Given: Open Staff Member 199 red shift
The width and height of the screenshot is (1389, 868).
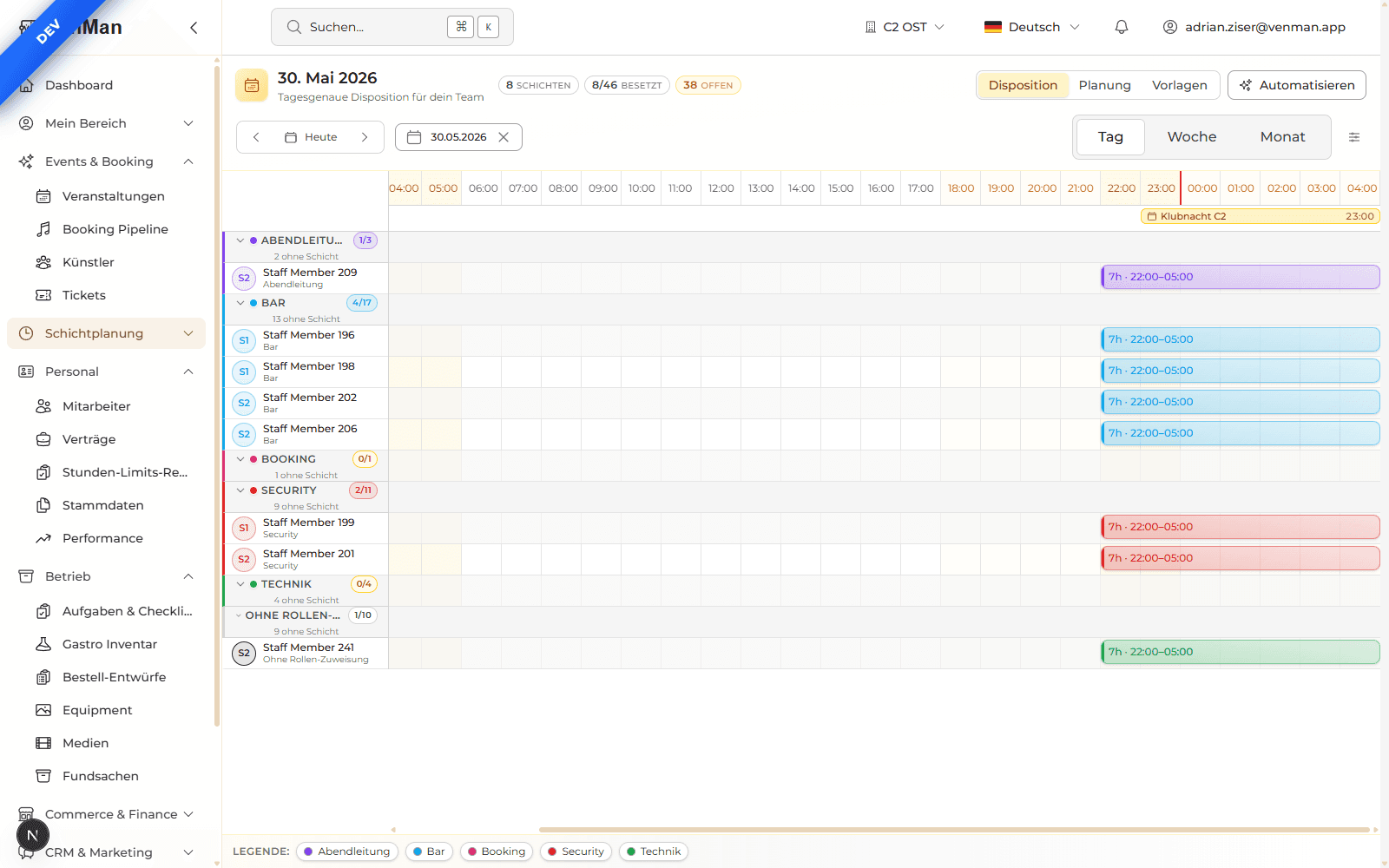Looking at the screenshot, I should (x=1241, y=527).
